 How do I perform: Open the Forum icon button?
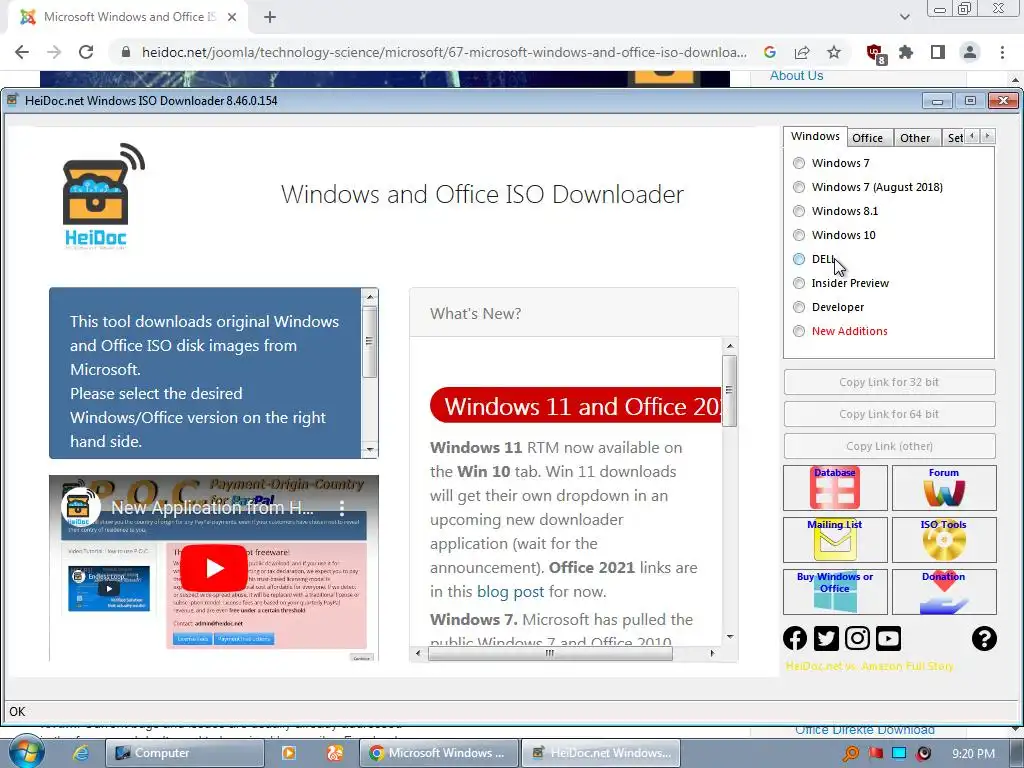click(944, 488)
